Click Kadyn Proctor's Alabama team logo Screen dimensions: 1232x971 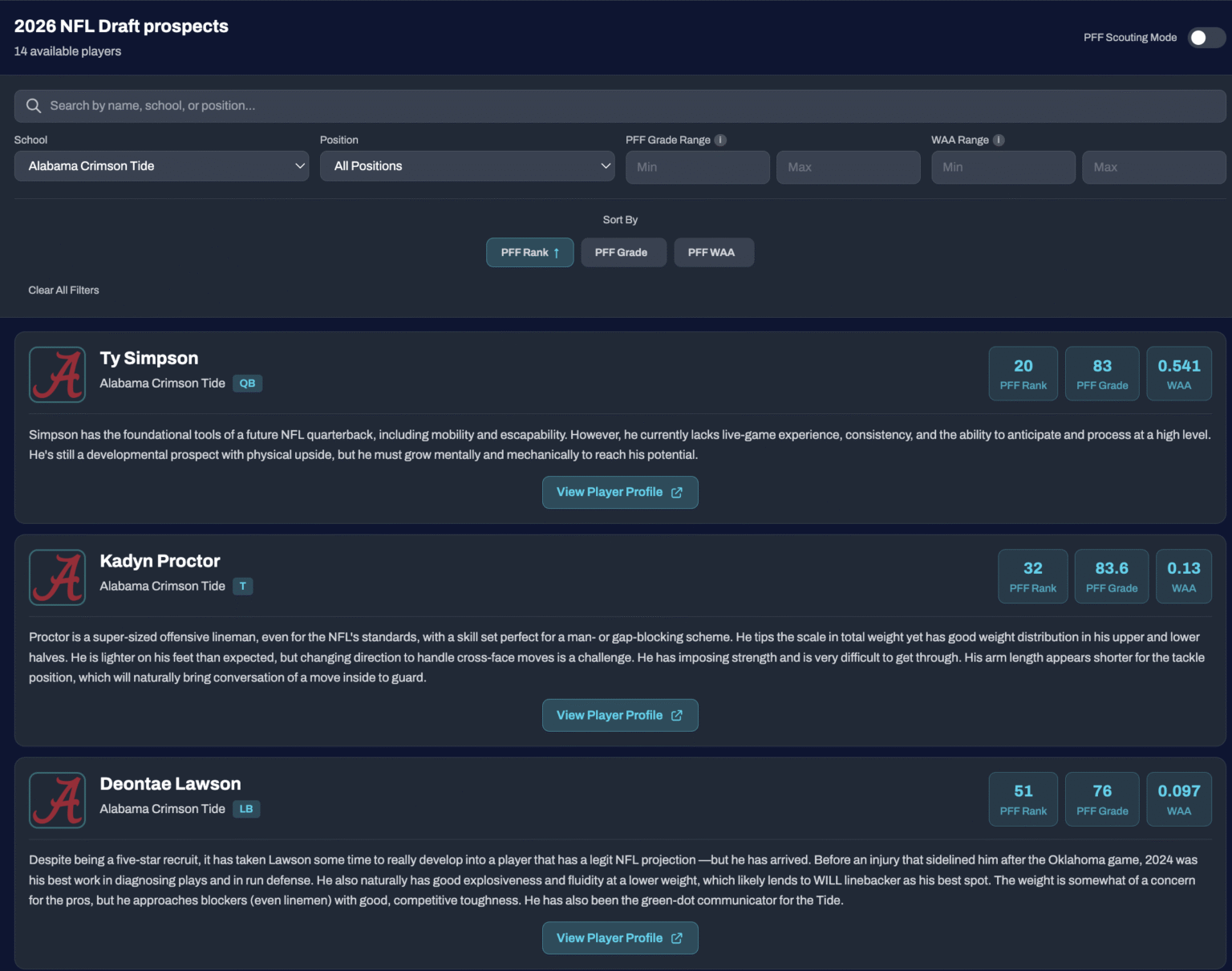(x=57, y=577)
